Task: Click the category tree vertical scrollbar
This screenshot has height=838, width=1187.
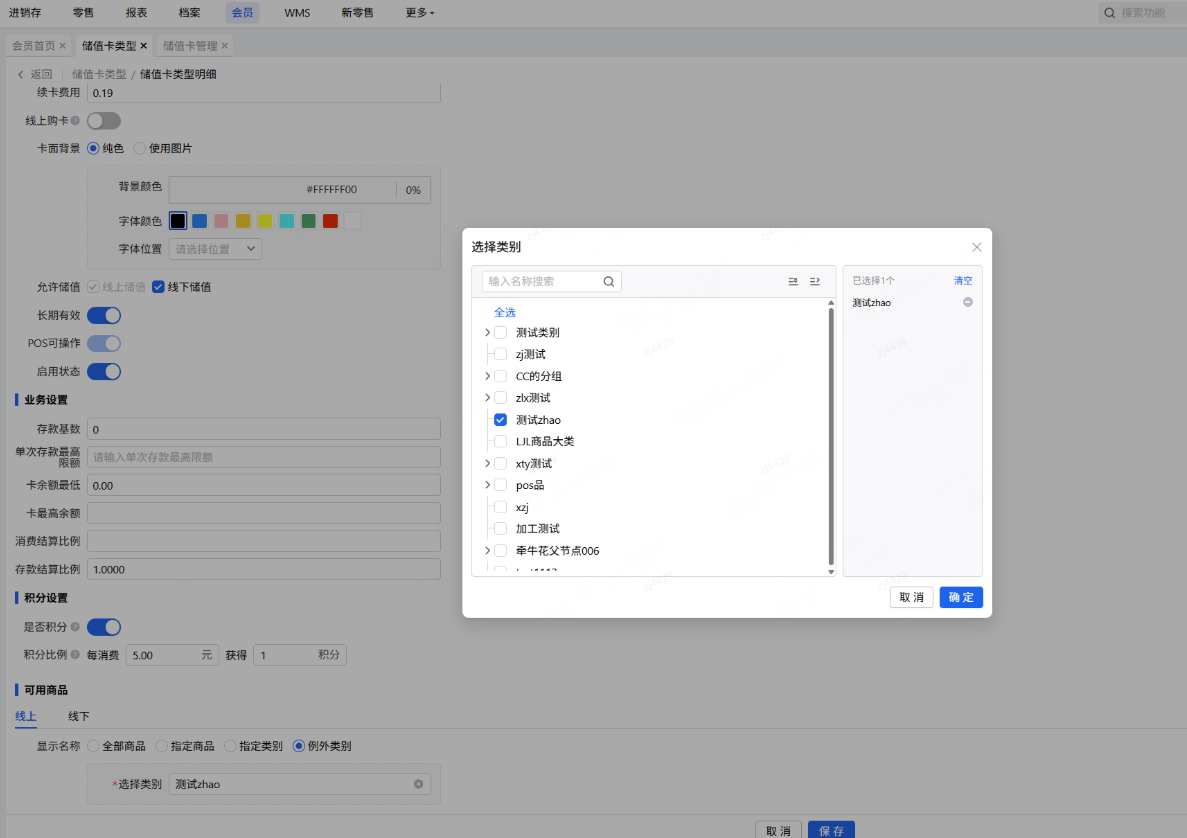Action: (x=831, y=437)
